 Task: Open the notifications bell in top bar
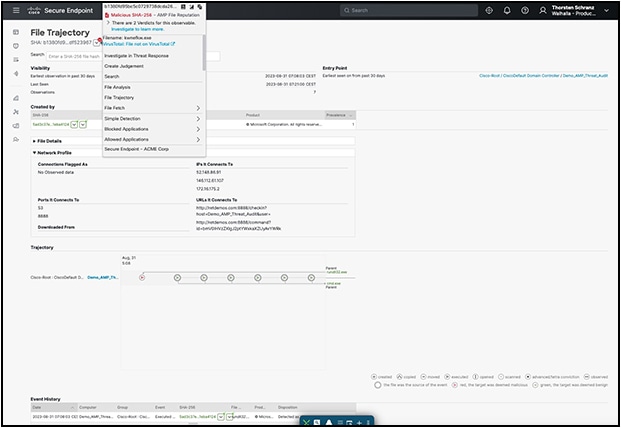coord(507,11)
